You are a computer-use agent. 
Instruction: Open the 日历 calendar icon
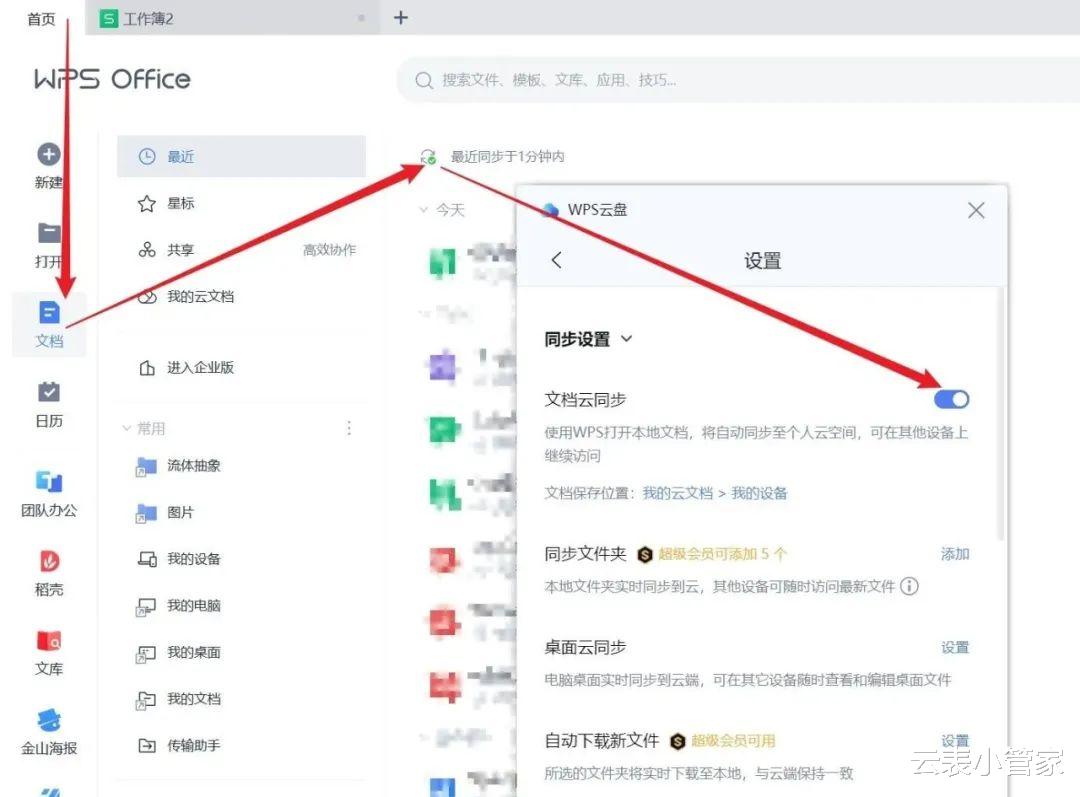click(49, 392)
